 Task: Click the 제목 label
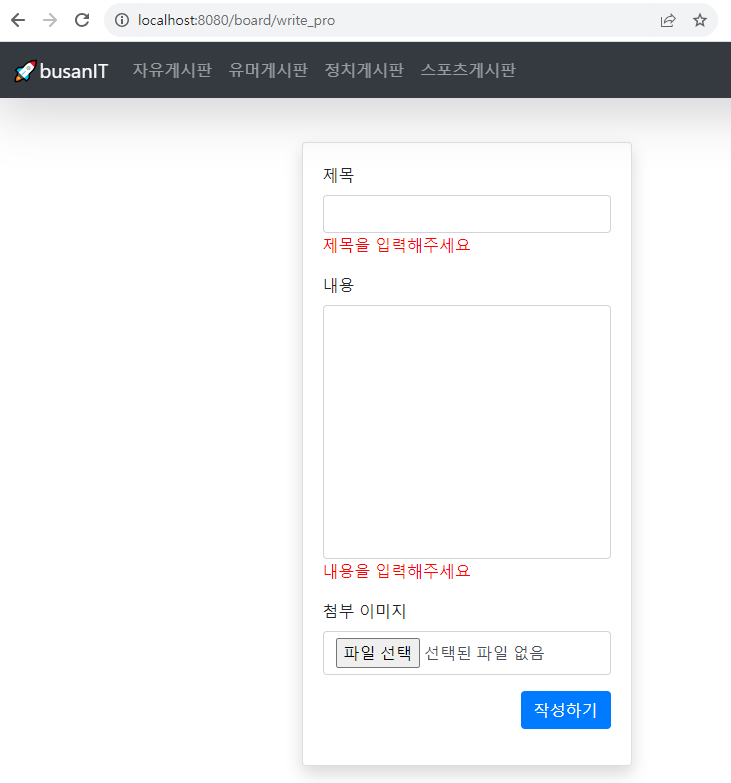[339, 175]
